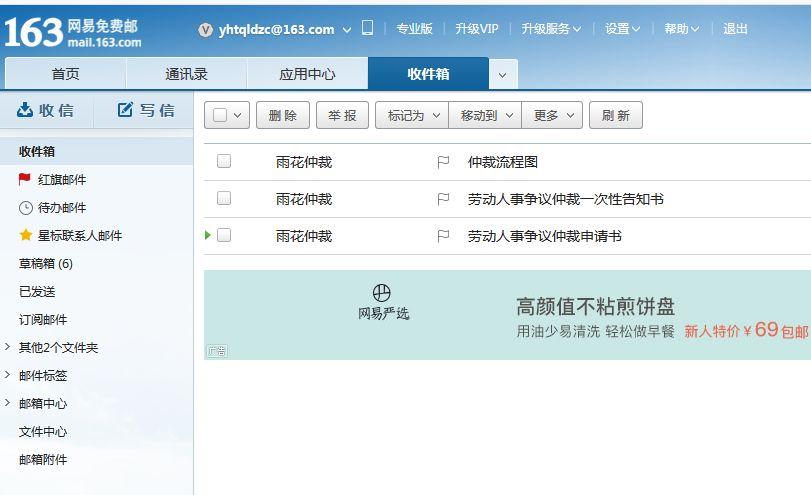Click sender 雨花仲裁 of 一次性告知书 email
The width and height of the screenshot is (811, 495).
tap(304, 199)
